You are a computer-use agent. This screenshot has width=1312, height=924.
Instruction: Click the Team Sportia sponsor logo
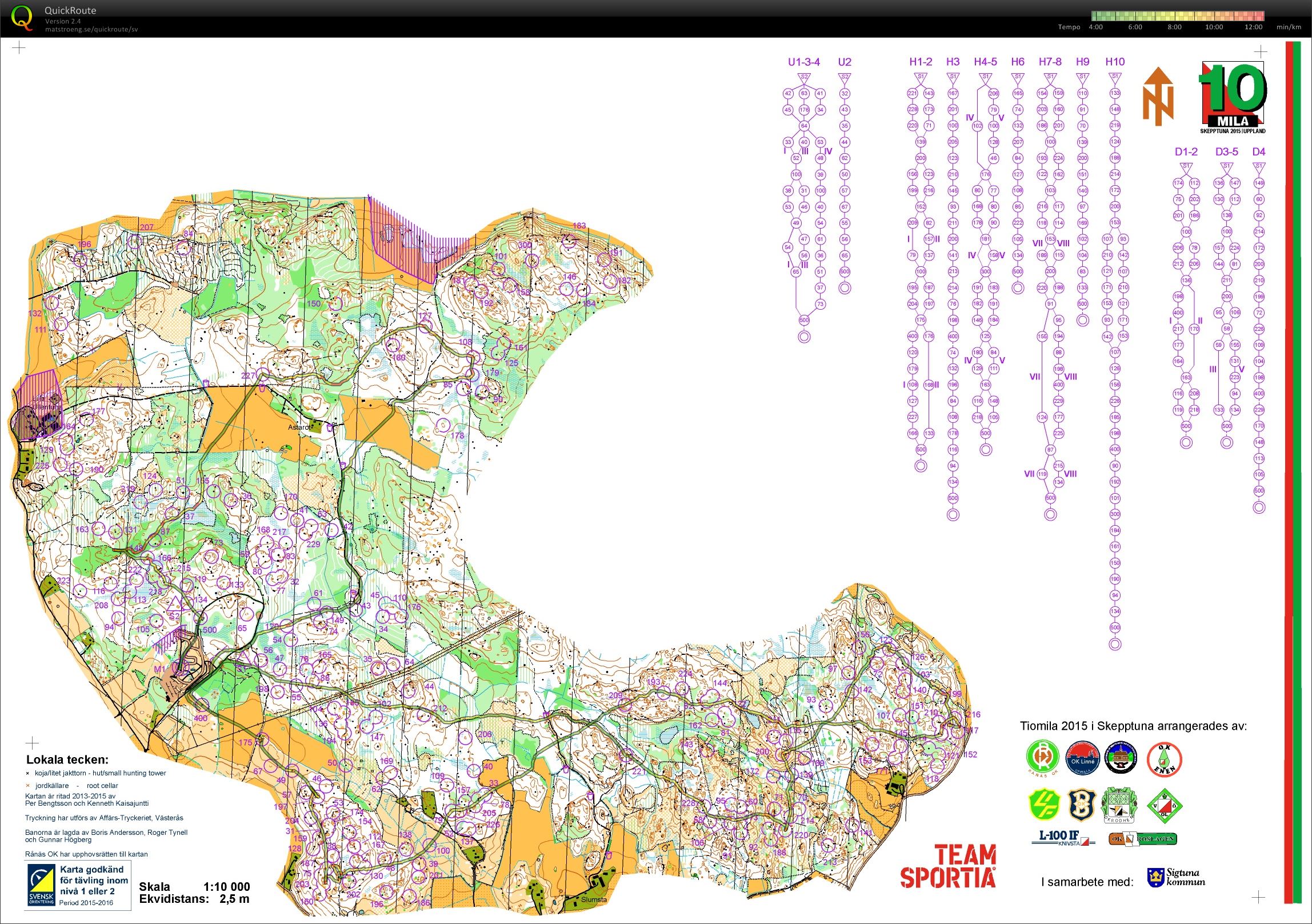pyautogui.click(x=948, y=866)
